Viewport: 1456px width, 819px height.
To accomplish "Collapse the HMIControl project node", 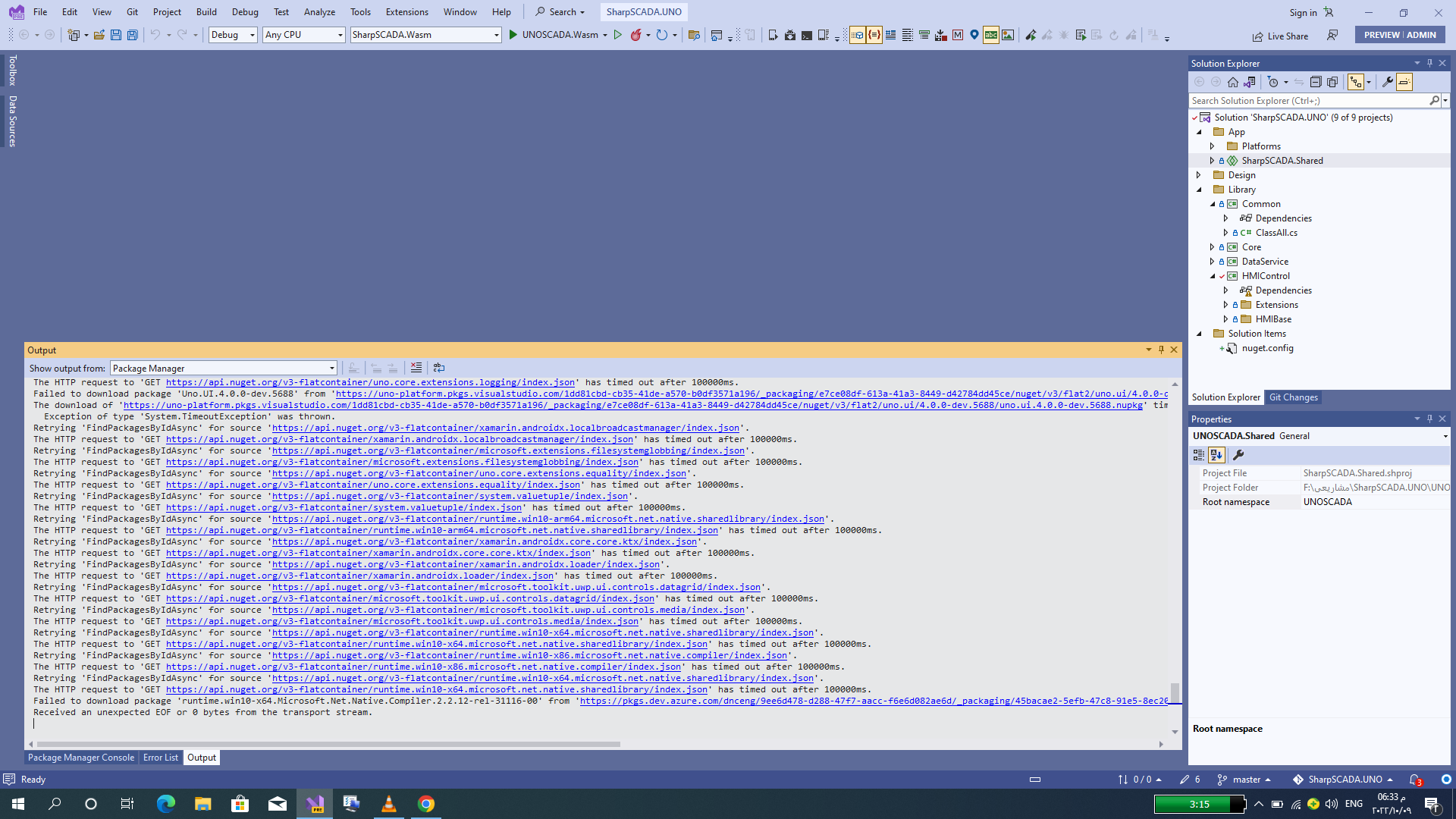I will [x=1213, y=276].
